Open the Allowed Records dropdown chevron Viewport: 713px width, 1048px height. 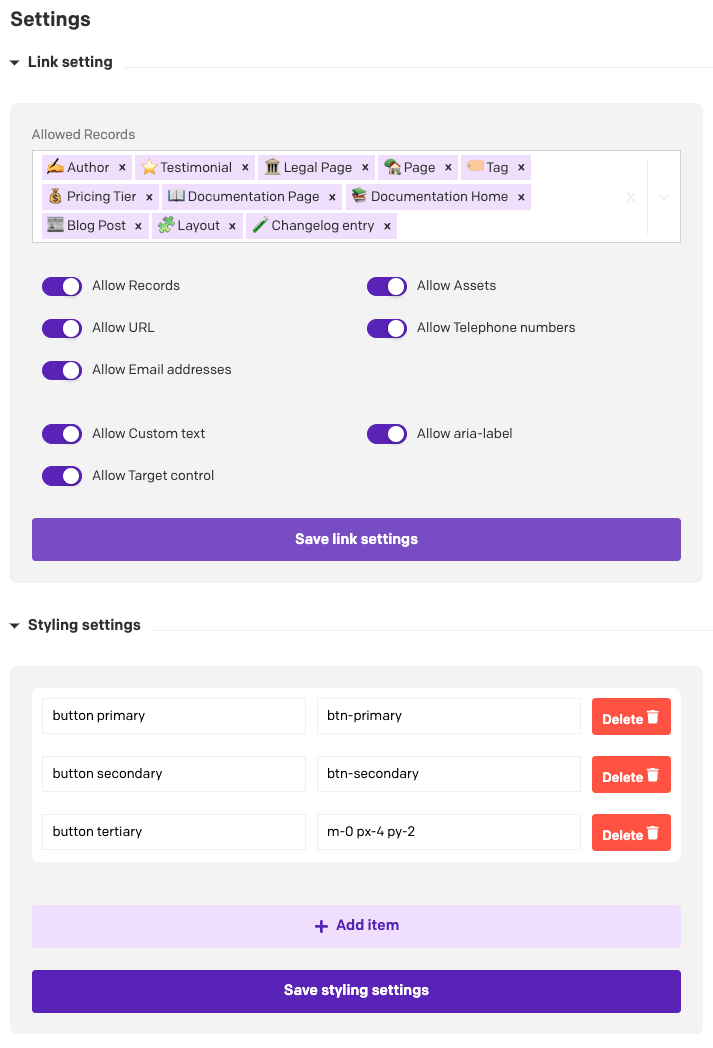coord(663,196)
